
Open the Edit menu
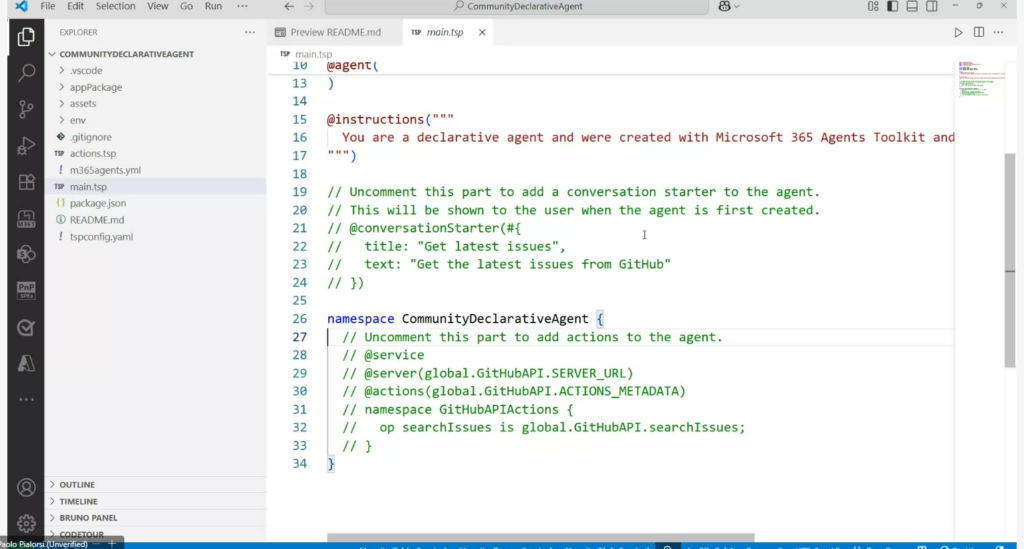tap(75, 7)
